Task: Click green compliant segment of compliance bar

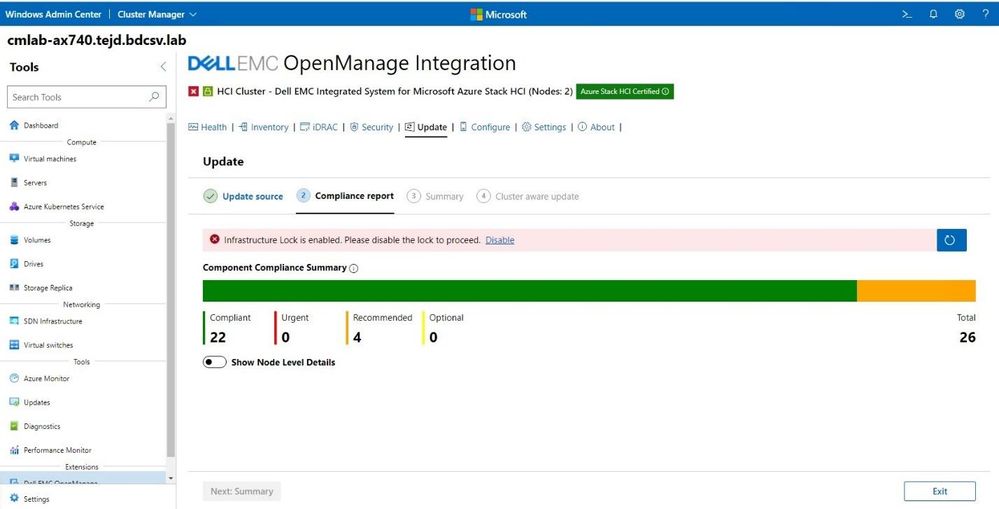Action: click(529, 290)
